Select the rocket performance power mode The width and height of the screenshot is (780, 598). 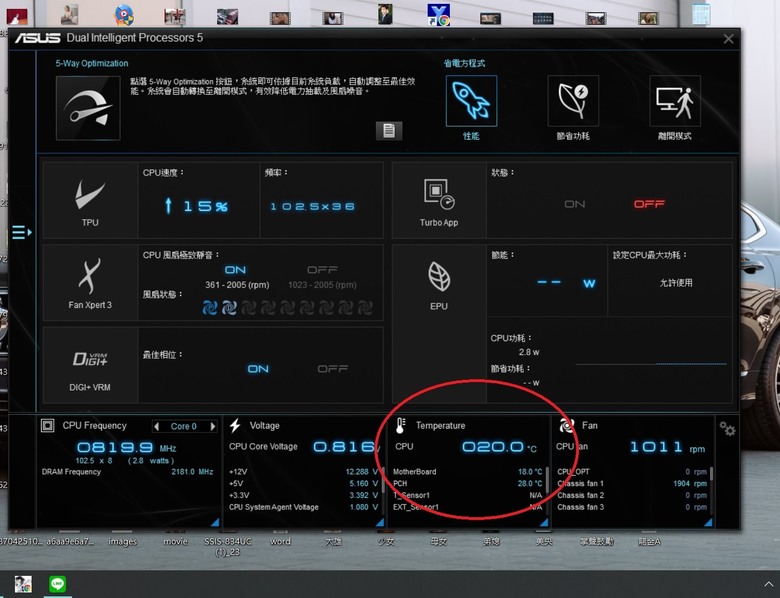pos(471,101)
